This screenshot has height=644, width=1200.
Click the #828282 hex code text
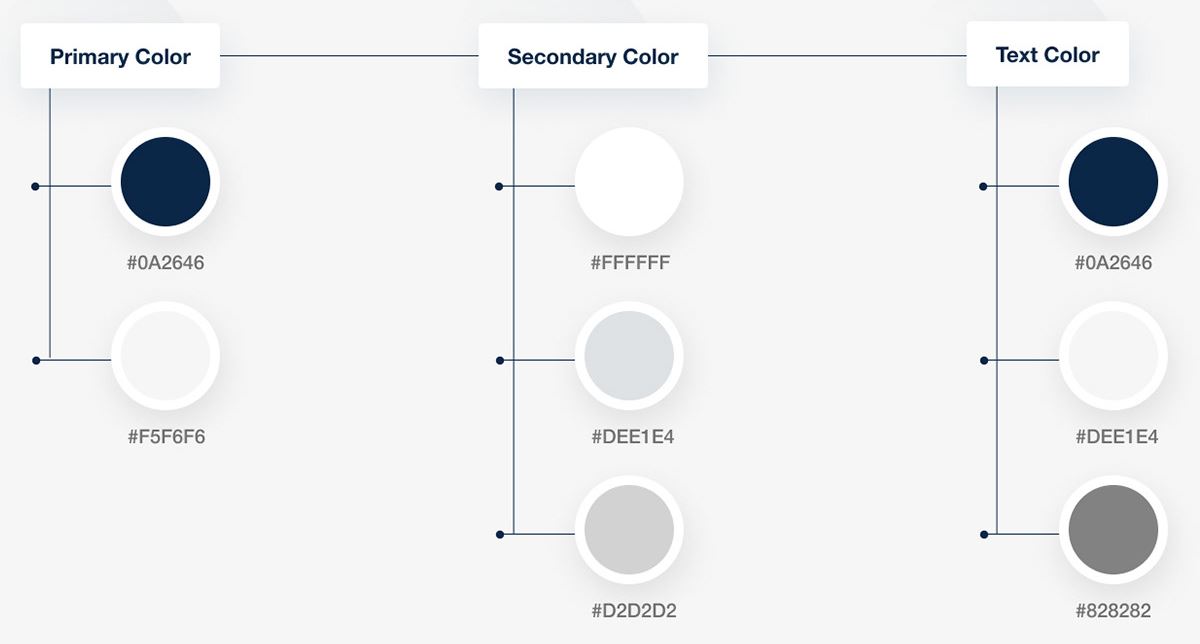click(x=1114, y=610)
